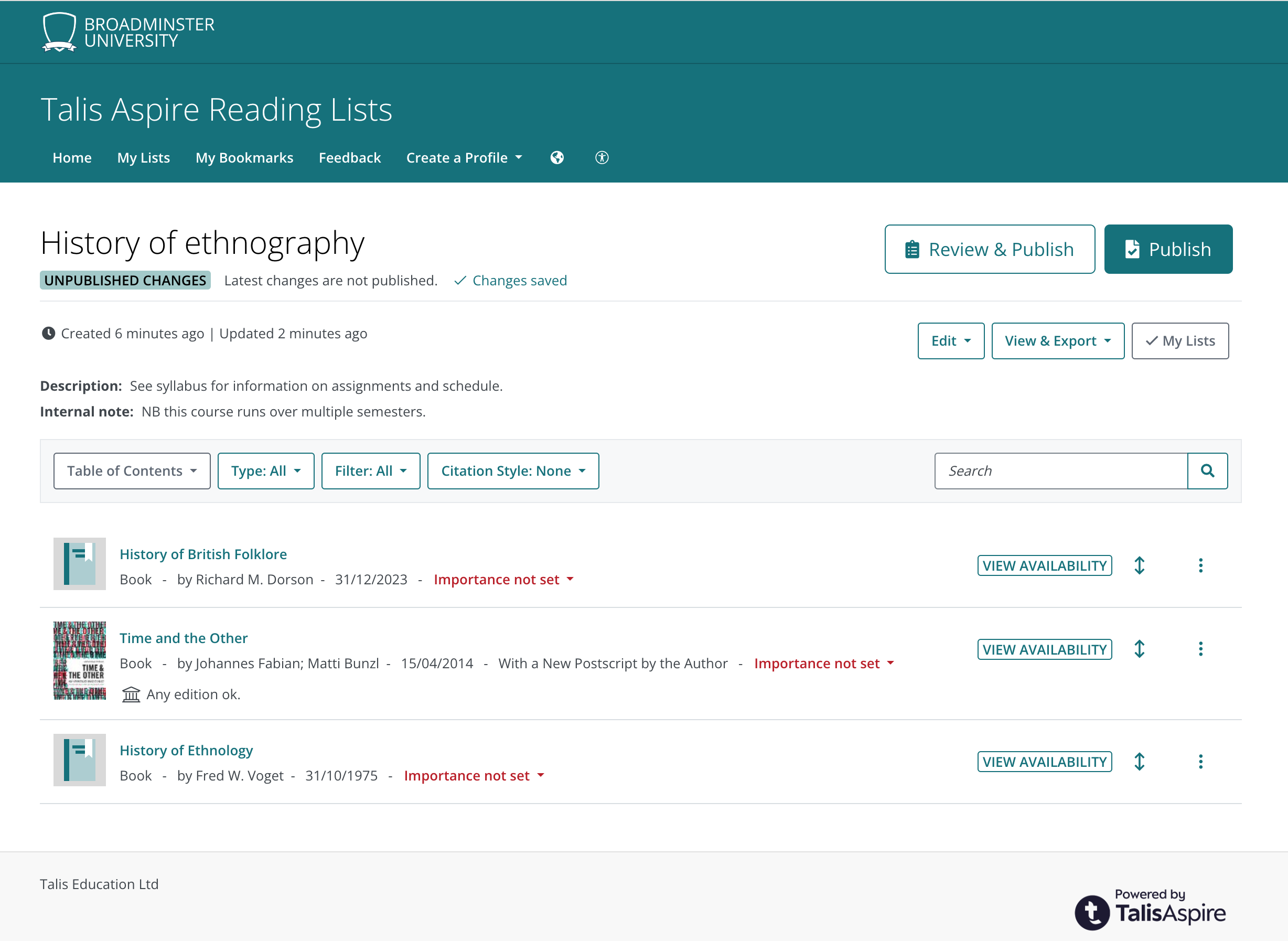
Task: Click the Any edition ok note text
Action: pyautogui.click(x=194, y=694)
